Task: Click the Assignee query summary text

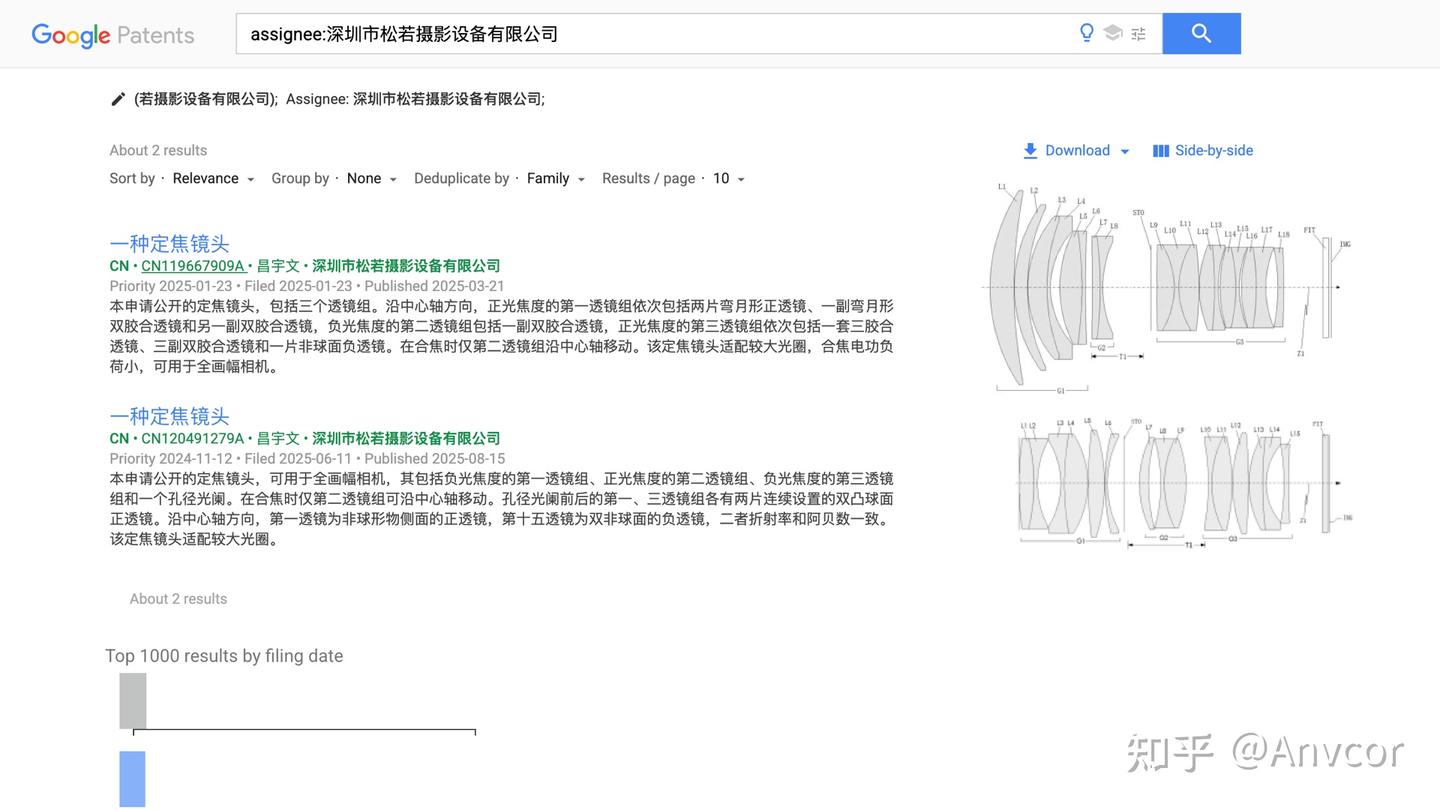Action: tap(415, 99)
